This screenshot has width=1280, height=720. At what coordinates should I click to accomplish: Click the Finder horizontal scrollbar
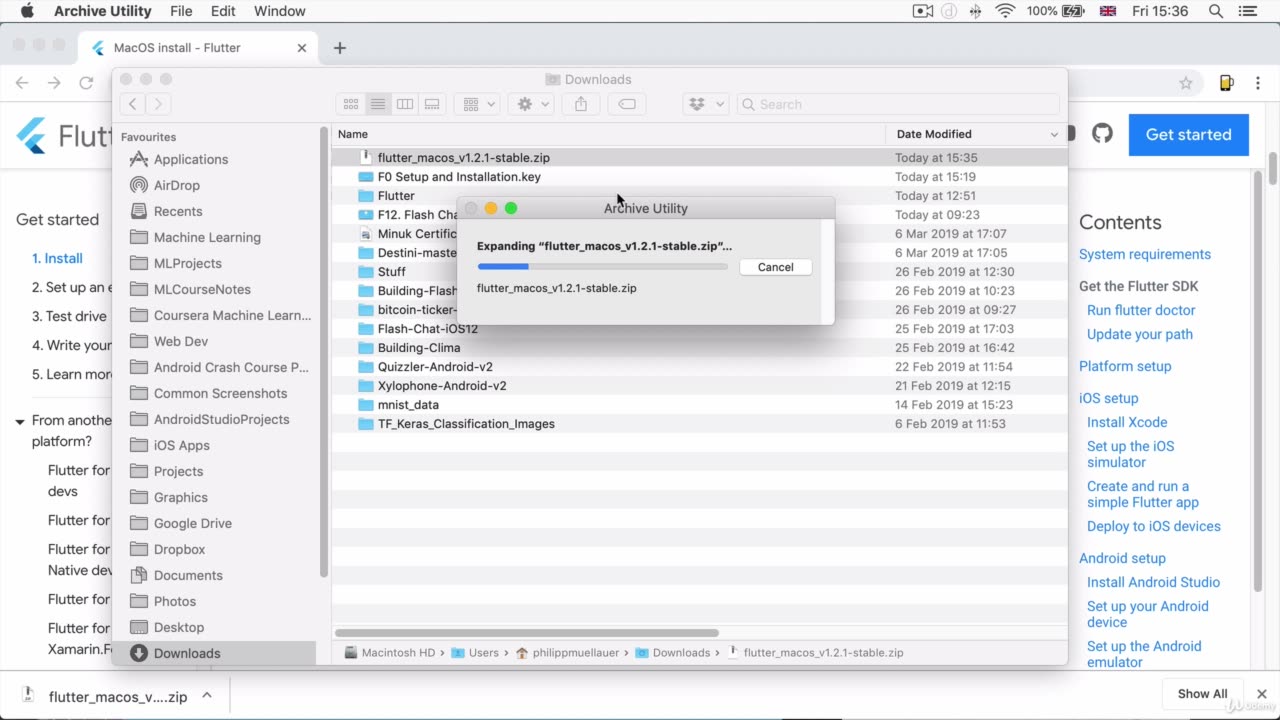pos(527,633)
